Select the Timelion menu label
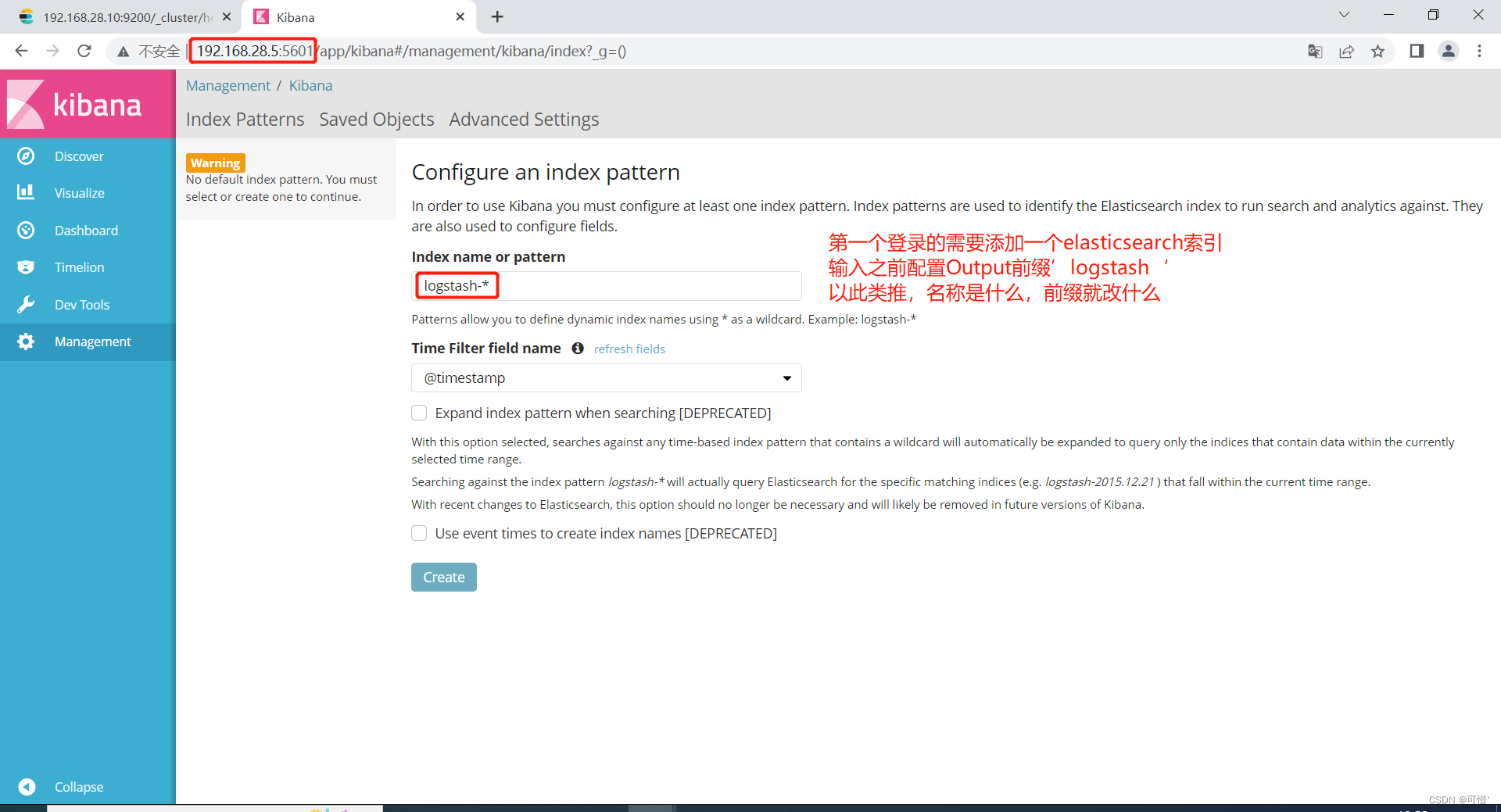The image size is (1501, 812). 80,267
